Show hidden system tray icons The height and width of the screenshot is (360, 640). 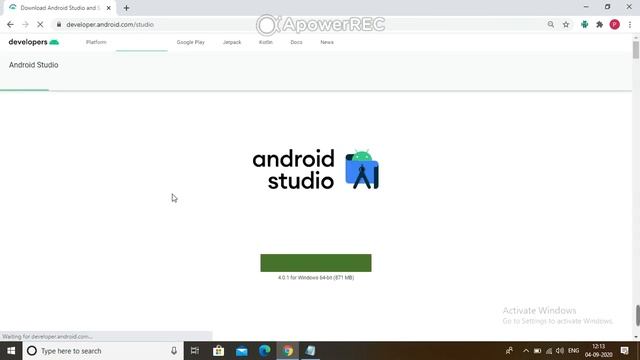tap(526, 351)
